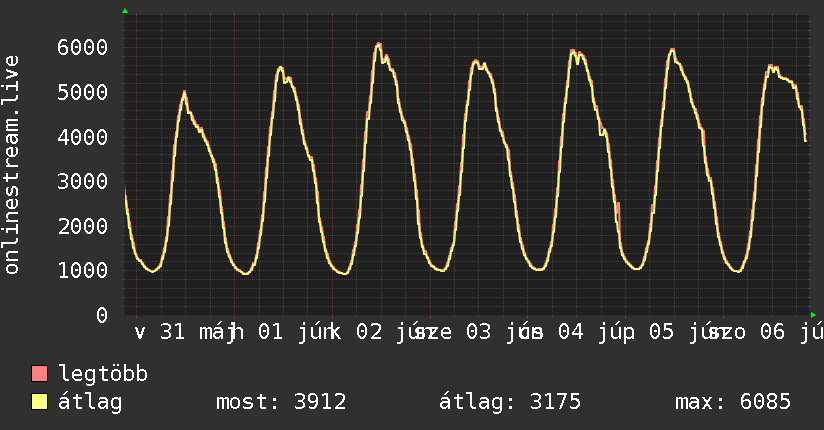Click the yellow átlag legend swatch
Viewport: 824px width, 430px height.
[x=39, y=401]
